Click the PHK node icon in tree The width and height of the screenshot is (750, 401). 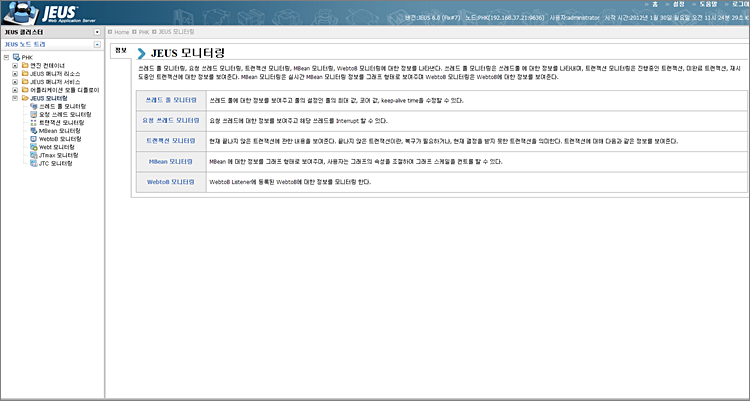pyautogui.click(x=16, y=57)
